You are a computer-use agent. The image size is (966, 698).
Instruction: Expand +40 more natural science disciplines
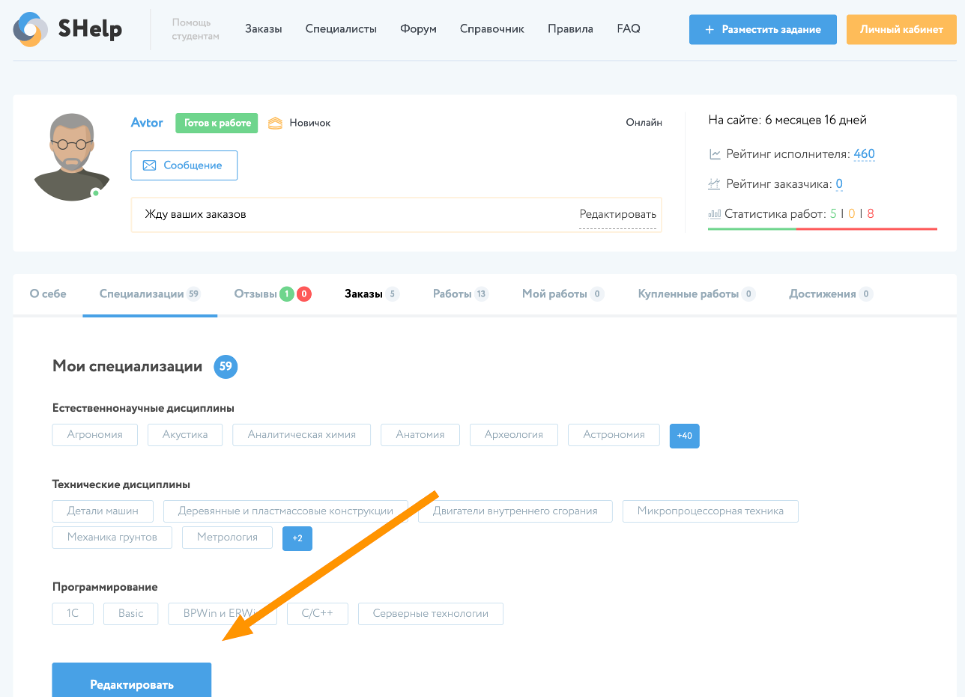pos(685,435)
